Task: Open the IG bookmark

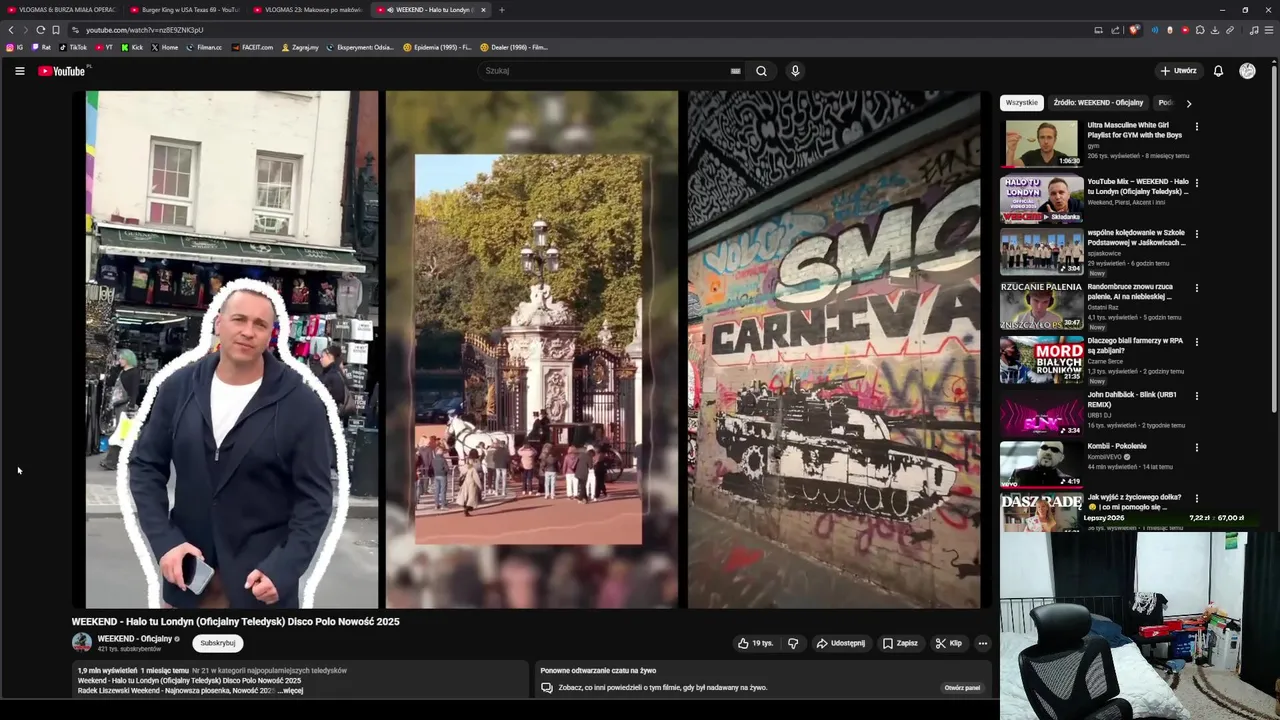Action: click(x=15, y=47)
